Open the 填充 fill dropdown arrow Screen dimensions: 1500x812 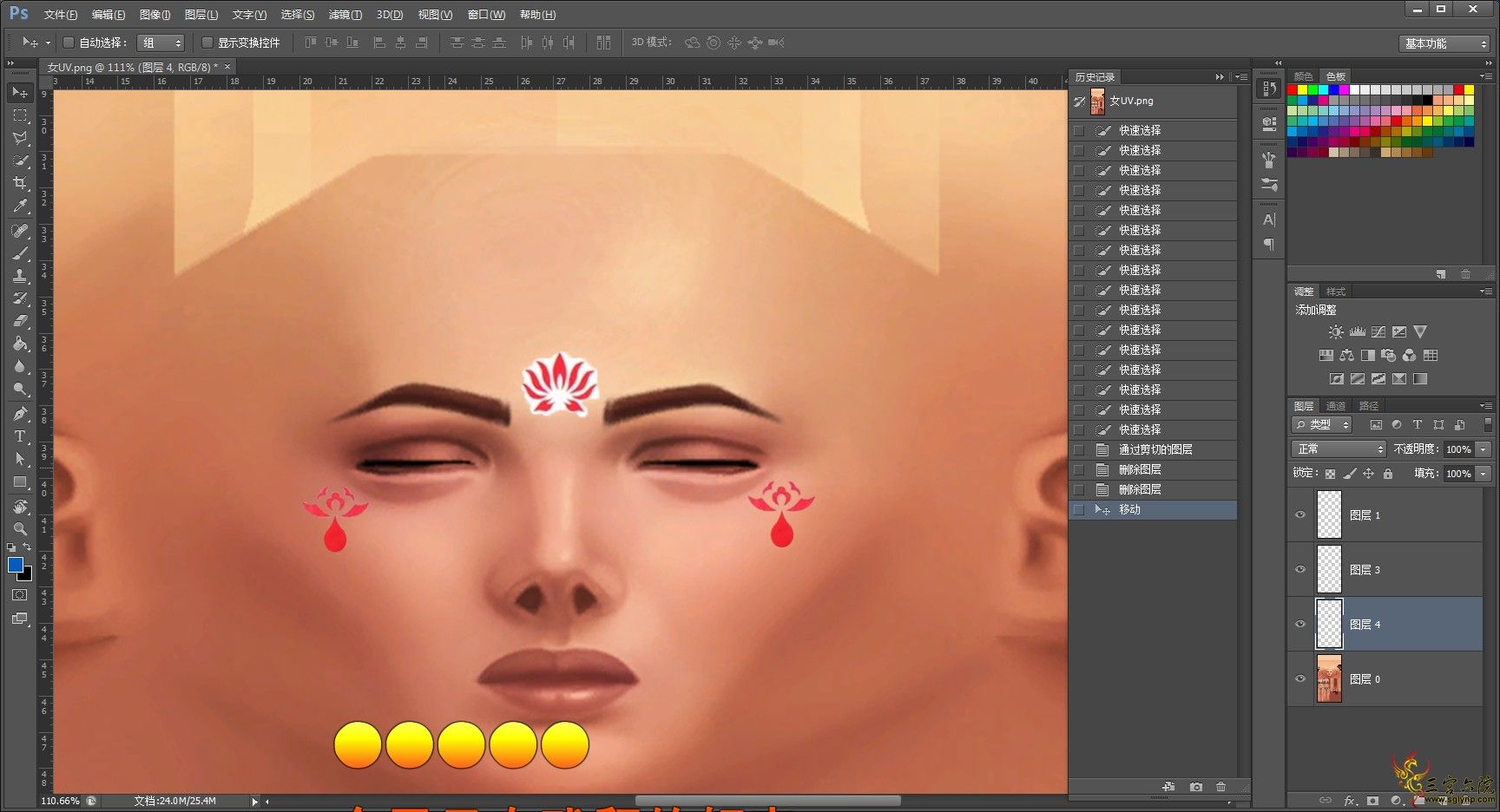pos(1484,474)
